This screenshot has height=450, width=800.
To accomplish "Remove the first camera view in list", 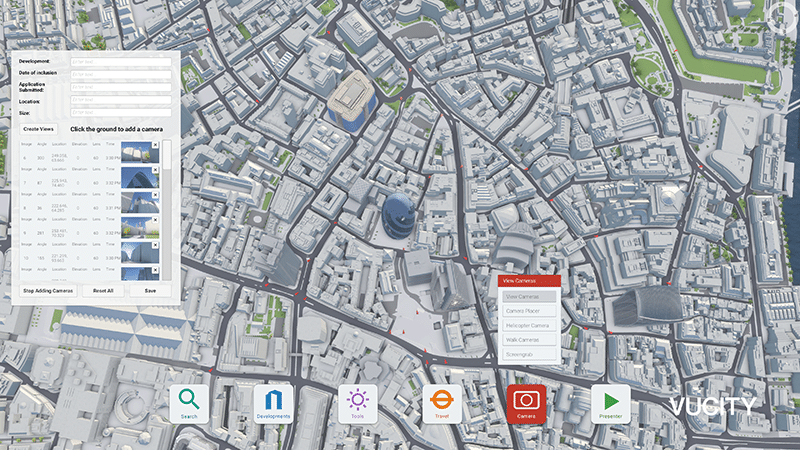I will [155, 146].
